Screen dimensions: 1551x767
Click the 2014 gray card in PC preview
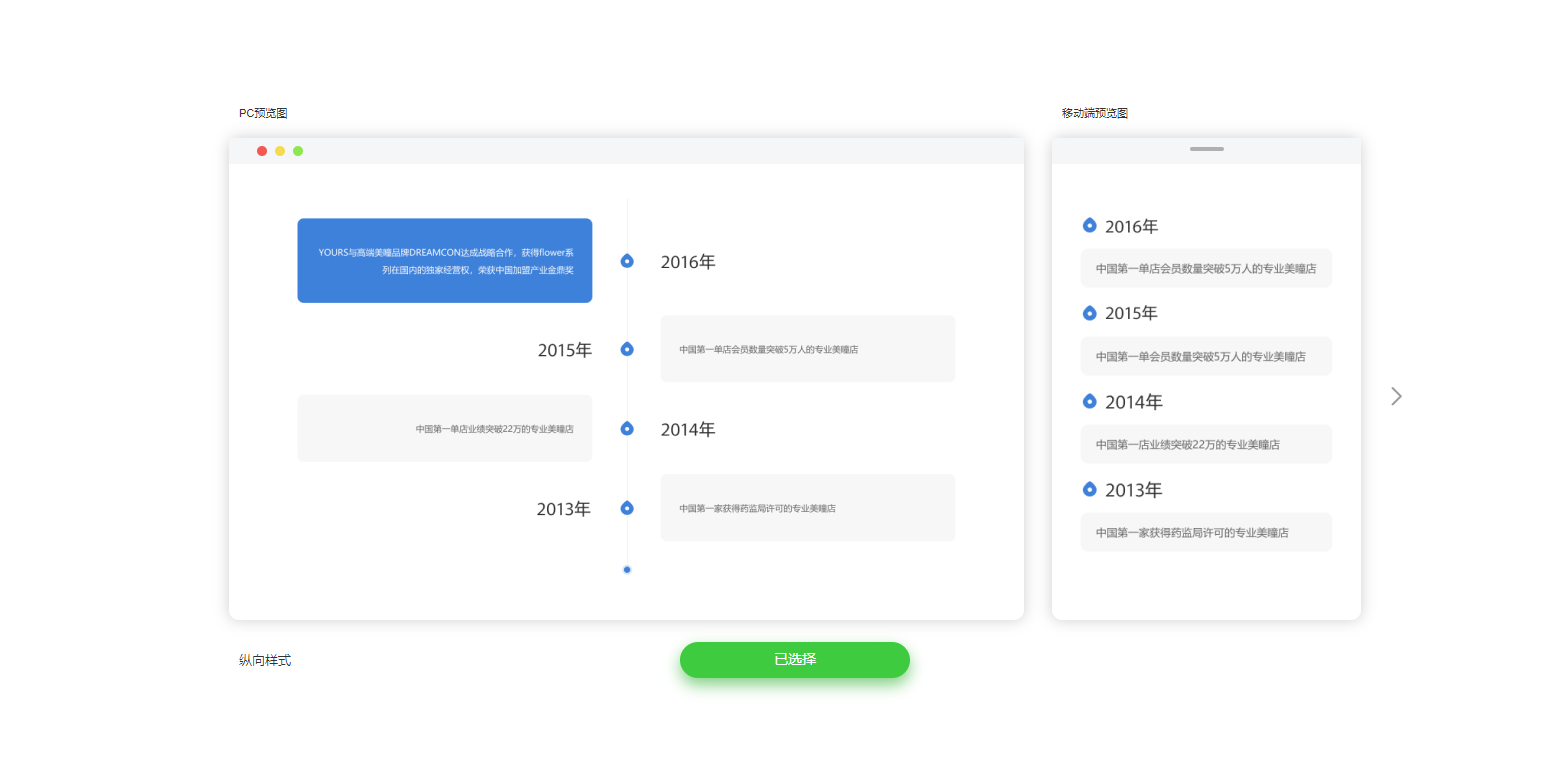pos(445,428)
